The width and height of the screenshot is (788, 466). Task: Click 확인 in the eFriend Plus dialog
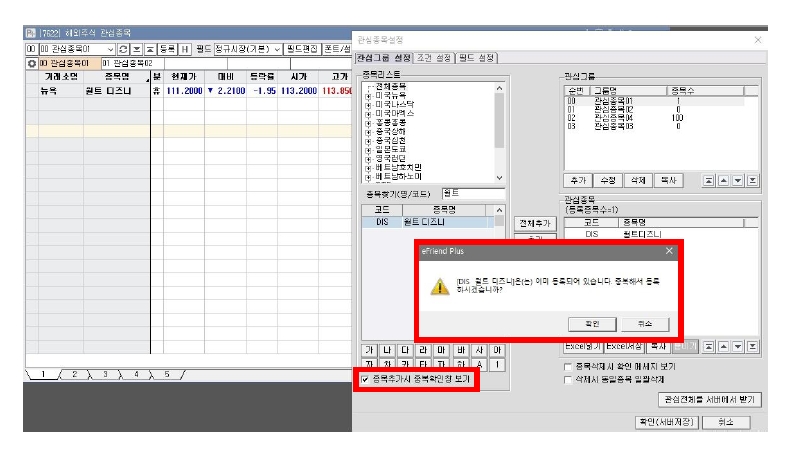click(x=592, y=324)
